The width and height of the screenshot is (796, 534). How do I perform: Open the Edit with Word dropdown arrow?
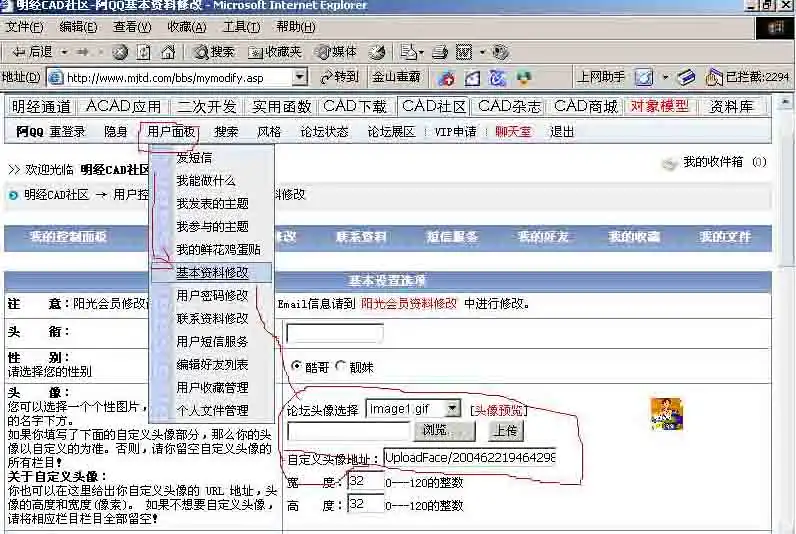coord(482,52)
